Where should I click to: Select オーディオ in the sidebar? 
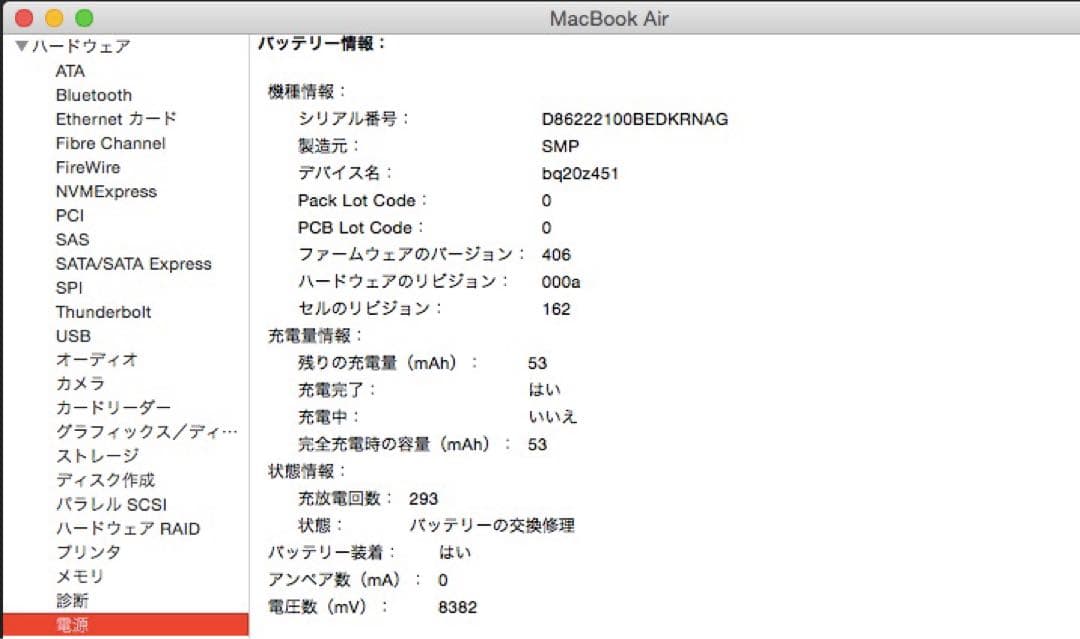pos(96,359)
